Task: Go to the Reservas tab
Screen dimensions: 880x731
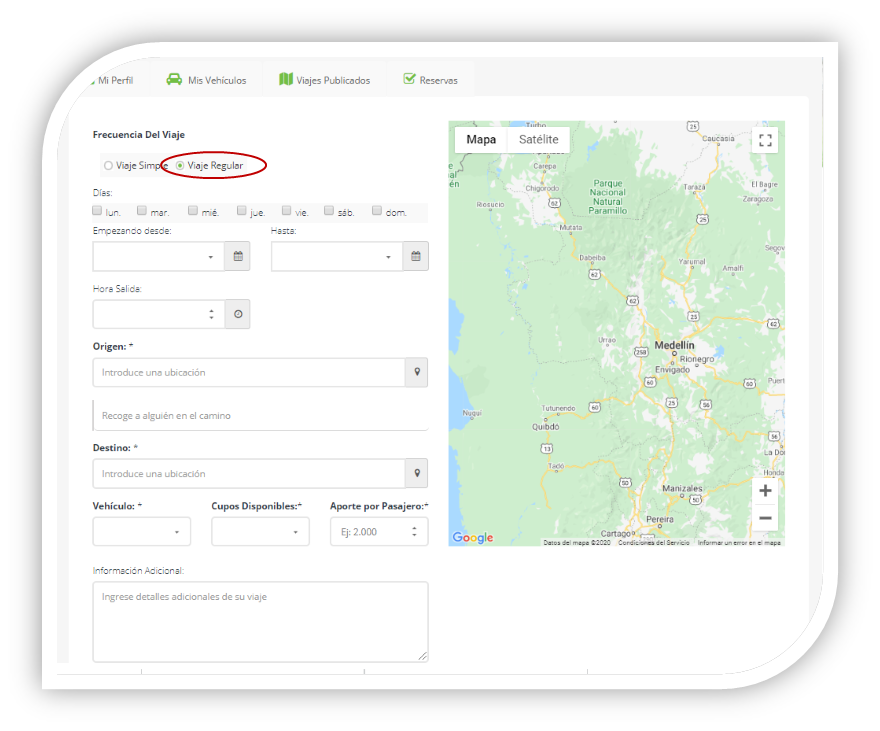Action: pos(430,80)
